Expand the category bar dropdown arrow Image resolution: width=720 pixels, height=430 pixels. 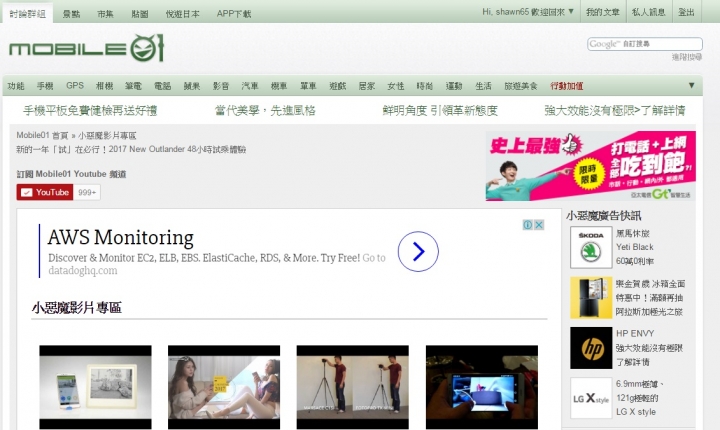pos(692,85)
